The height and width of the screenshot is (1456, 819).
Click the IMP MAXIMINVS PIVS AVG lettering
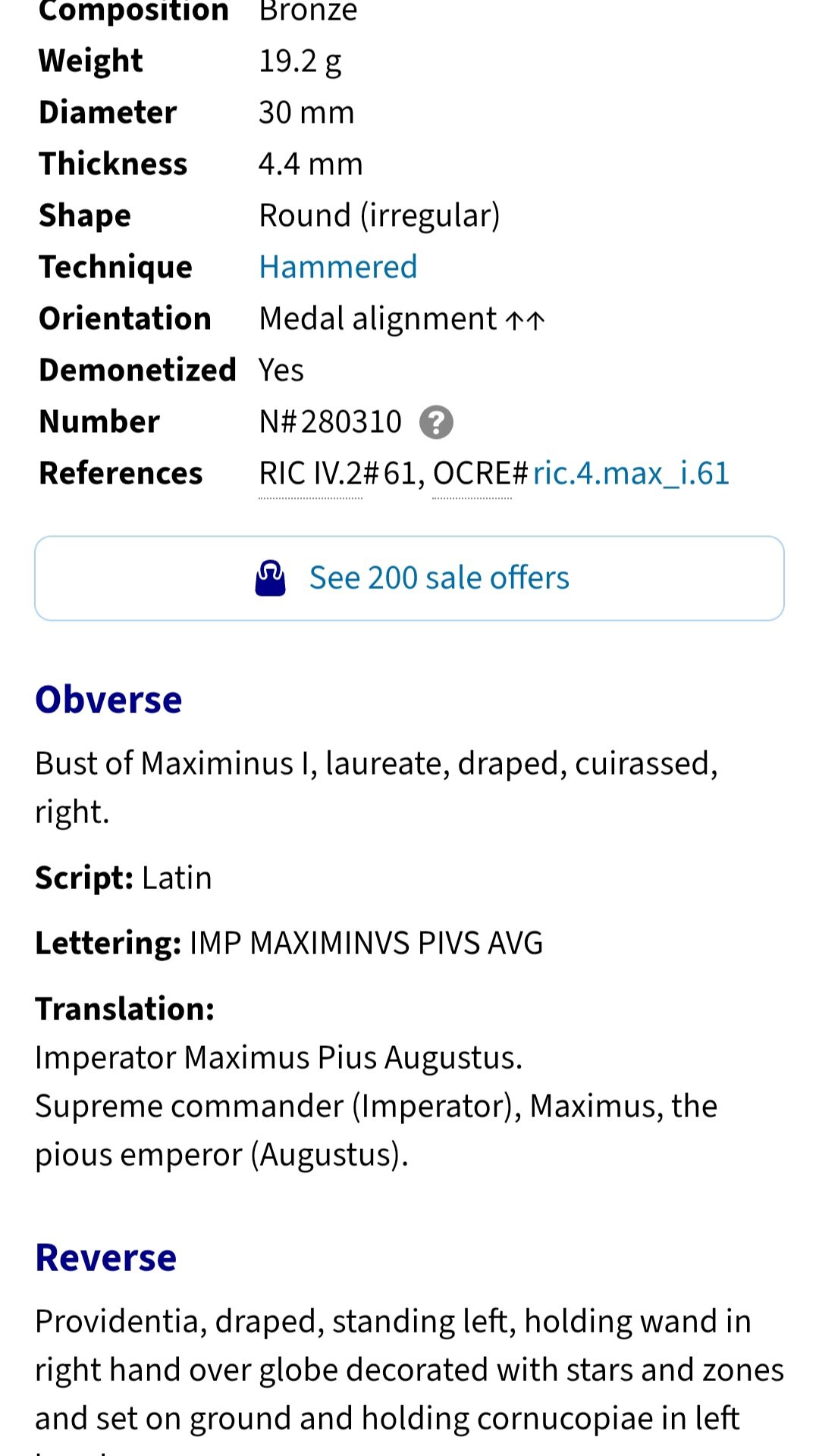366,943
